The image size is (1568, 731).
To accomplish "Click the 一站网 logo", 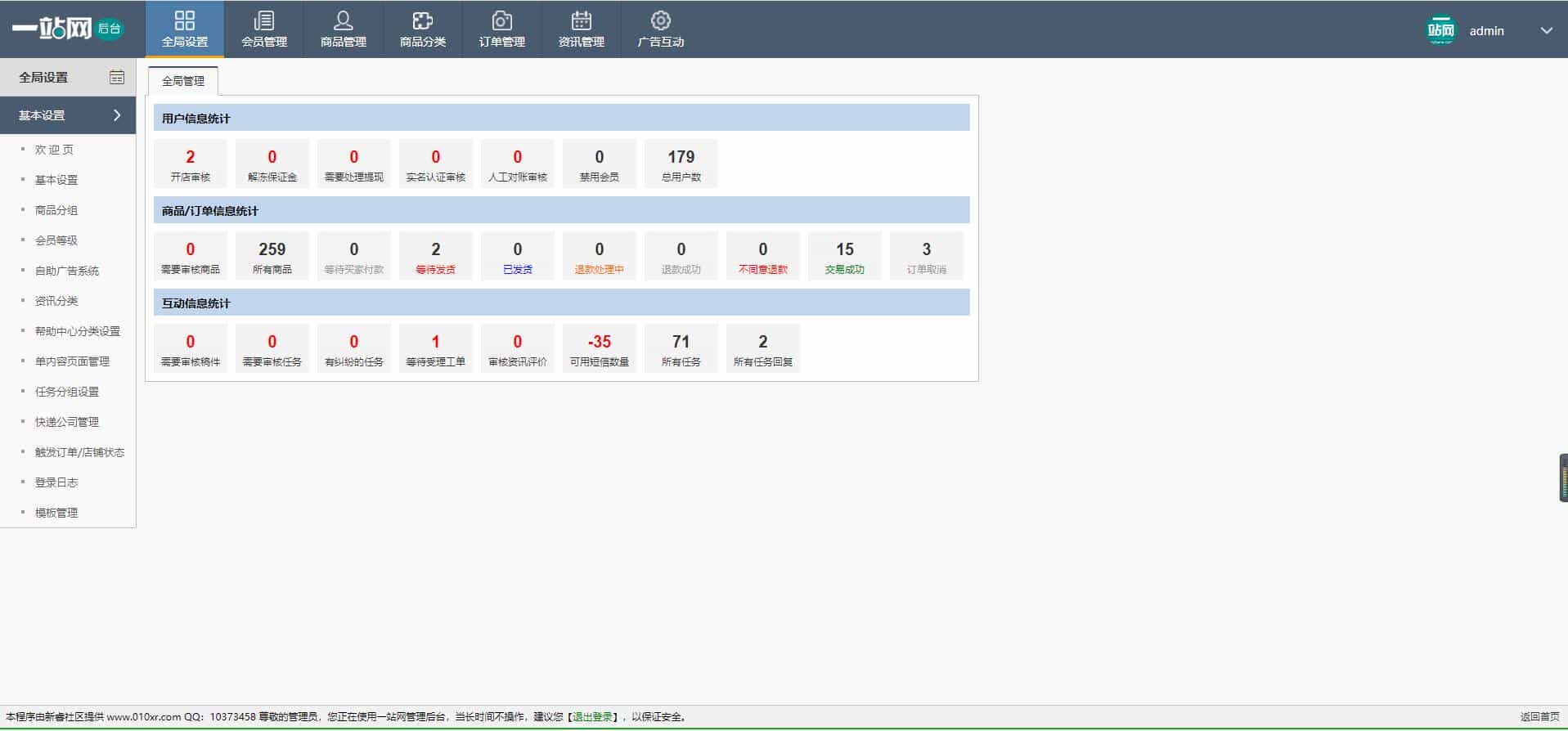I will pyautogui.click(x=66, y=29).
